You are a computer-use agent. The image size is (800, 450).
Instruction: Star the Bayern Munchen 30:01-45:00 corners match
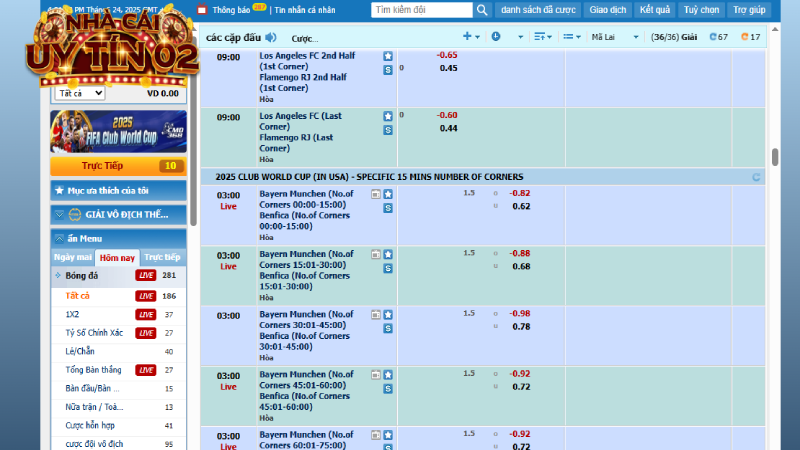point(388,314)
